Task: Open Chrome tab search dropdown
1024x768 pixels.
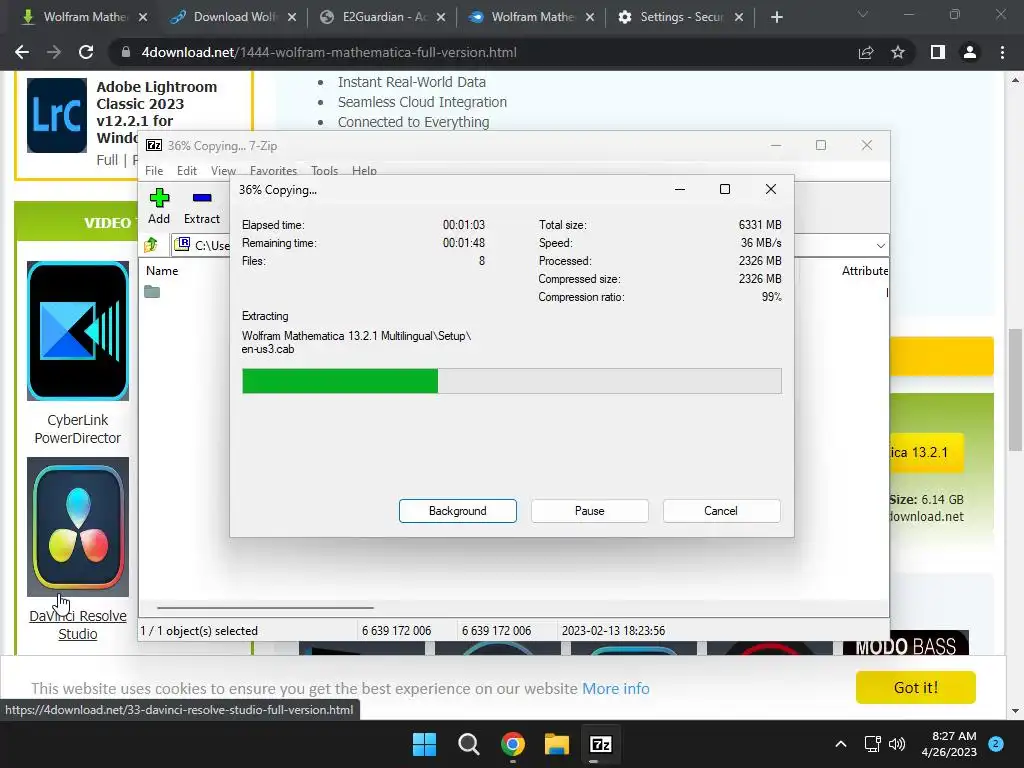Action: coord(863,14)
